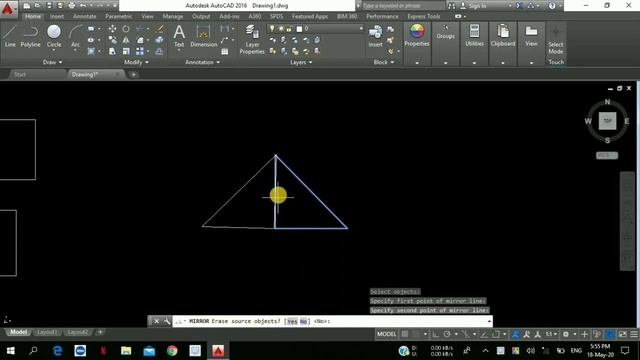Viewport: 640px width, 360px height.
Task: Open the layer name dropdown
Action: click(x=361, y=29)
